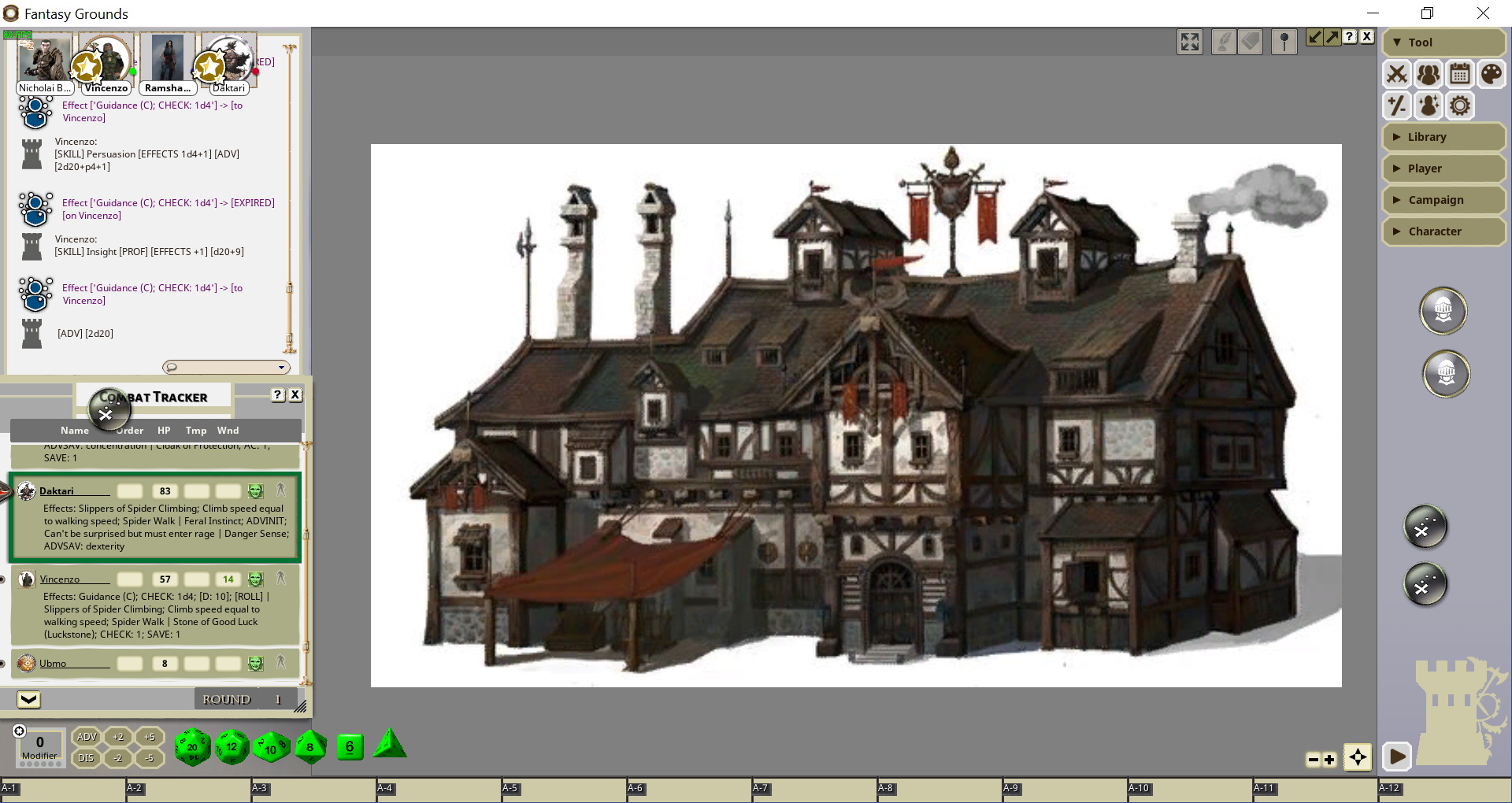Expand the Campaign sidebar section

[1444, 200]
